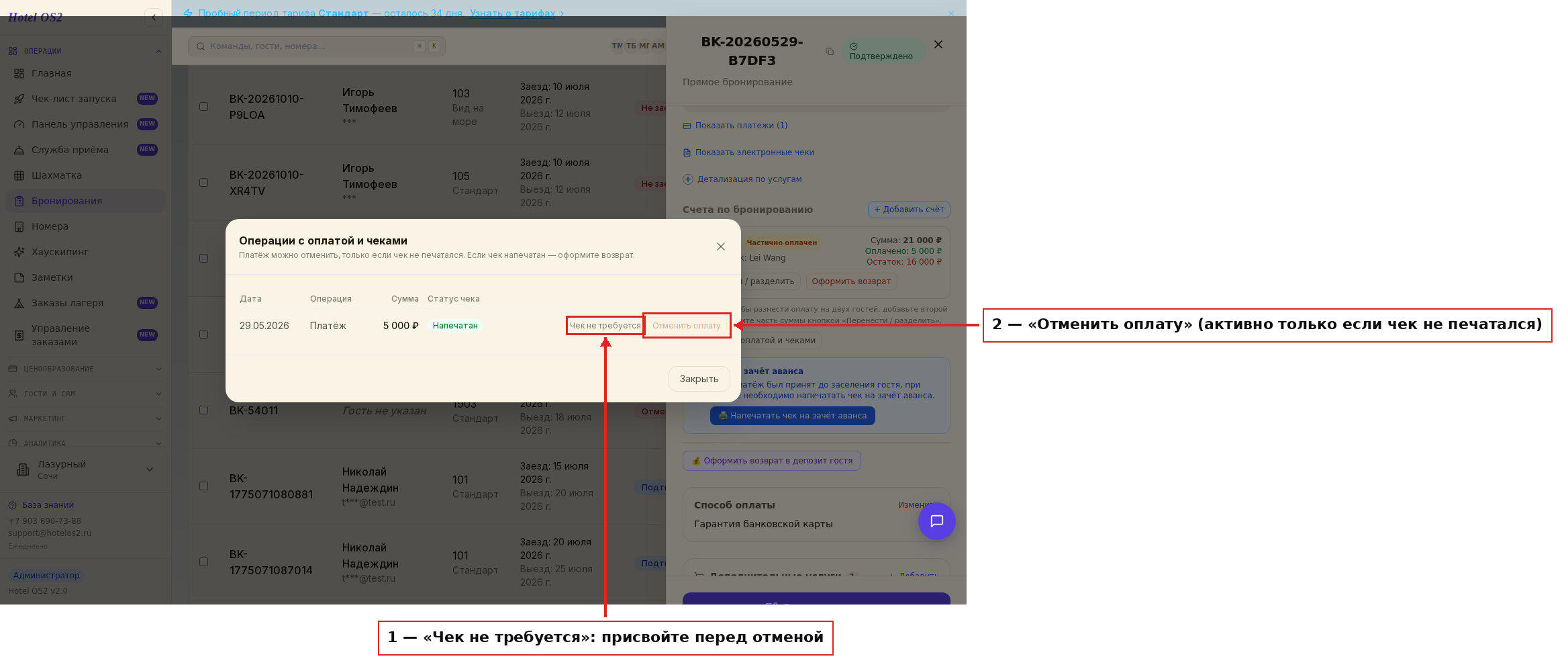The height and width of the screenshot is (671, 1568).
Task: Click Чек не требуется in payment row
Action: point(605,326)
